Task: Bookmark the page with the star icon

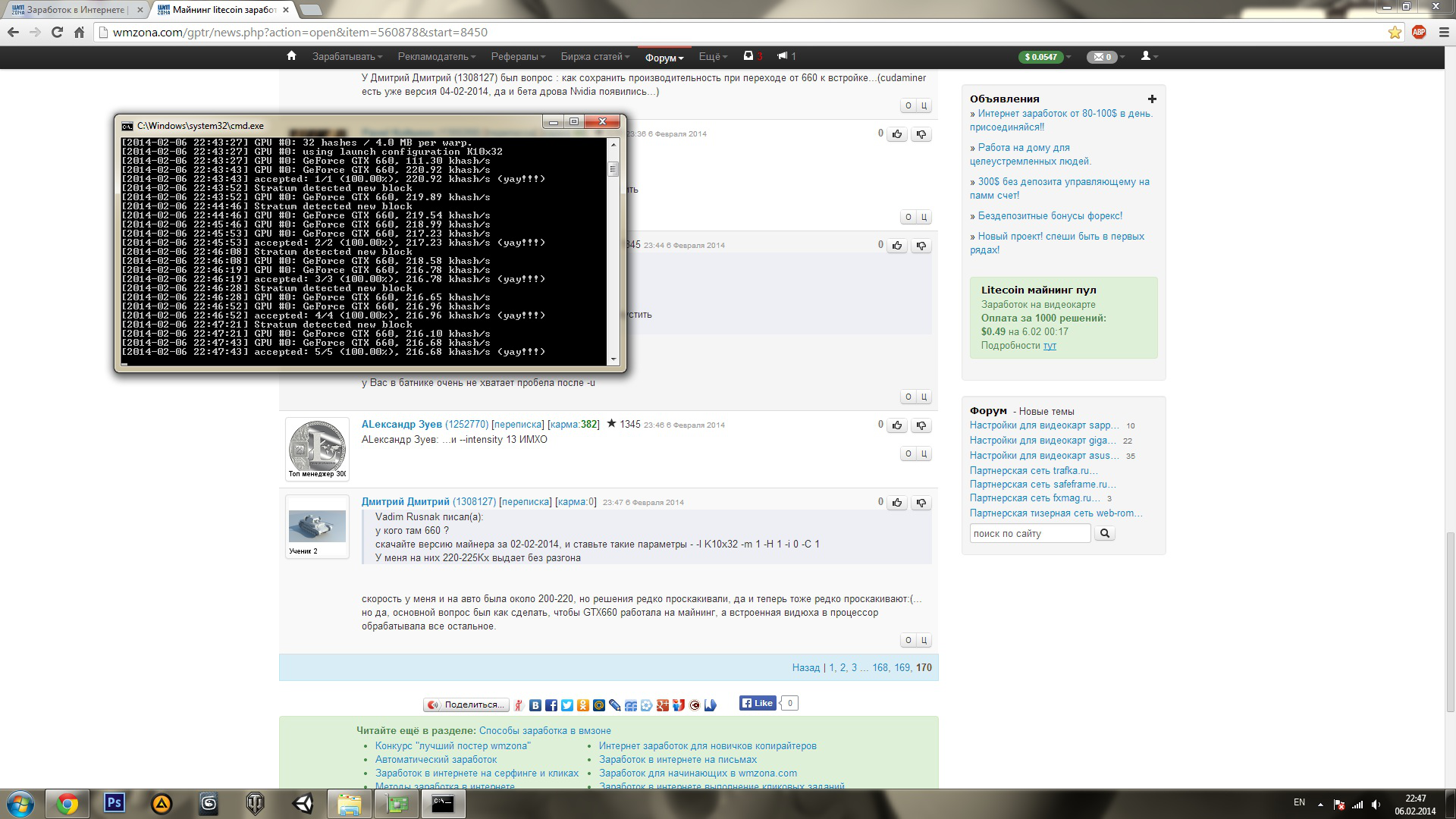Action: point(1395,32)
